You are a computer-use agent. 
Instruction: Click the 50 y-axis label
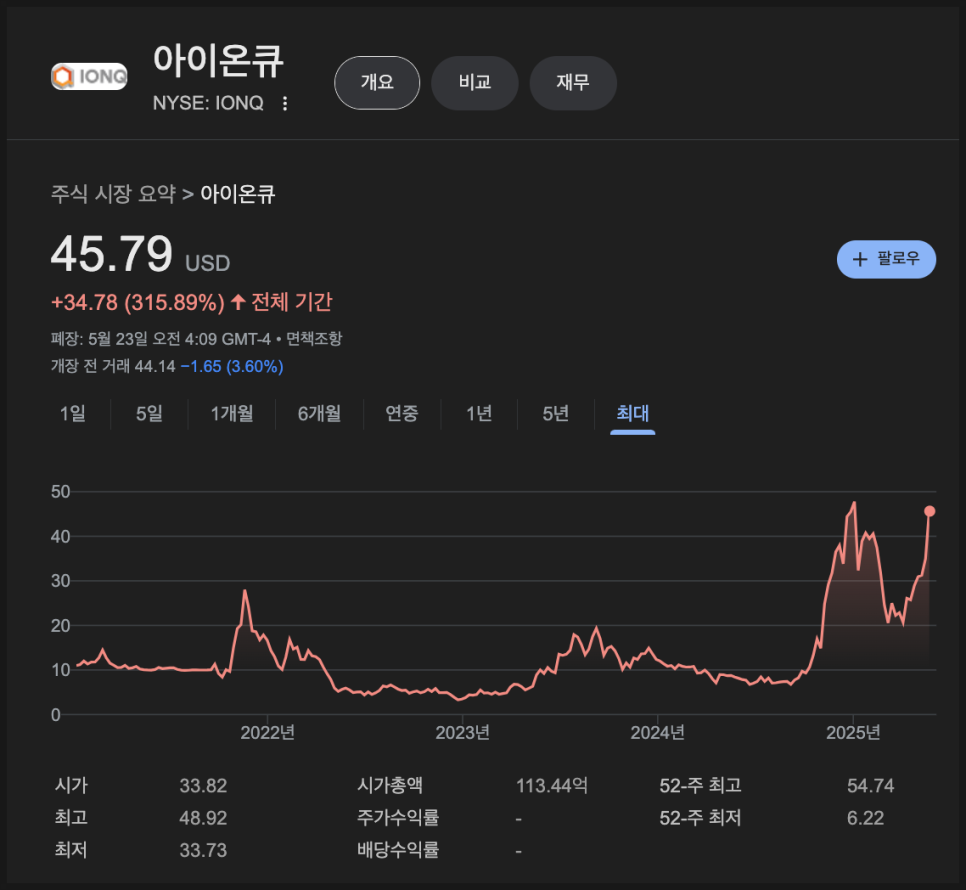[60, 492]
